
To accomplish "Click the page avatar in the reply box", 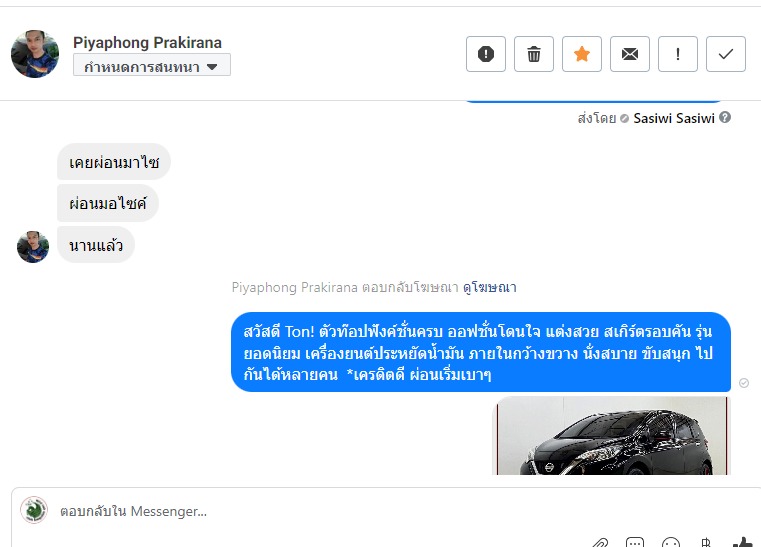I will pos(34,510).
